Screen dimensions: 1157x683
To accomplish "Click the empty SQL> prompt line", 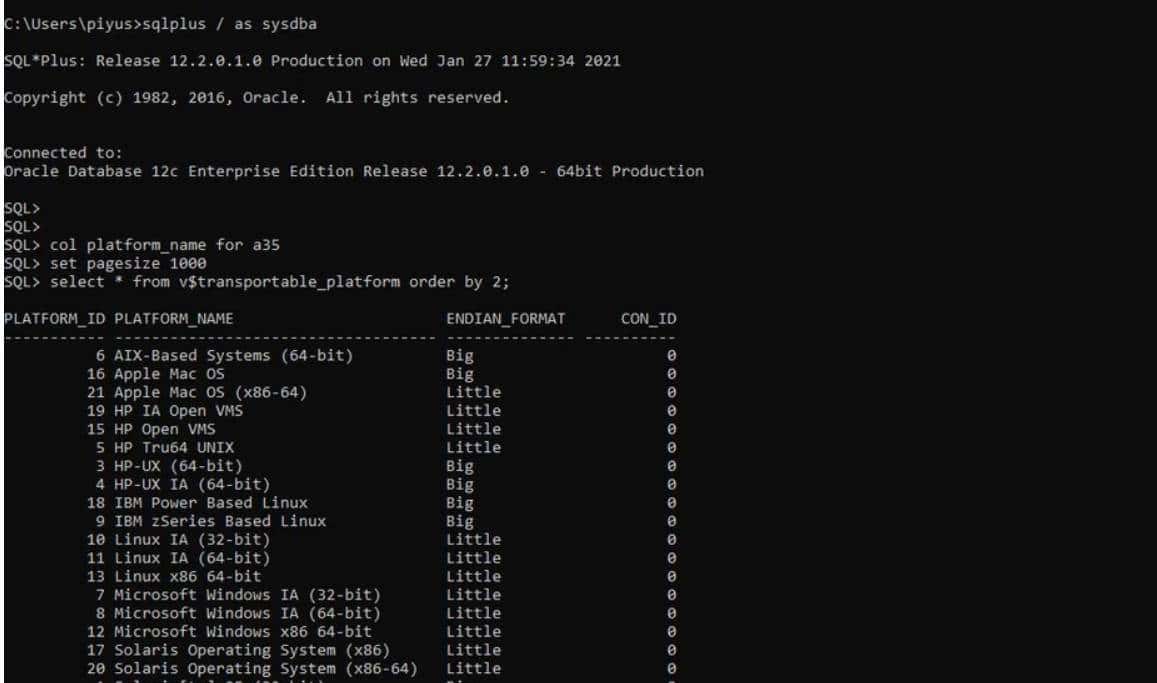I will pos(20,207).
